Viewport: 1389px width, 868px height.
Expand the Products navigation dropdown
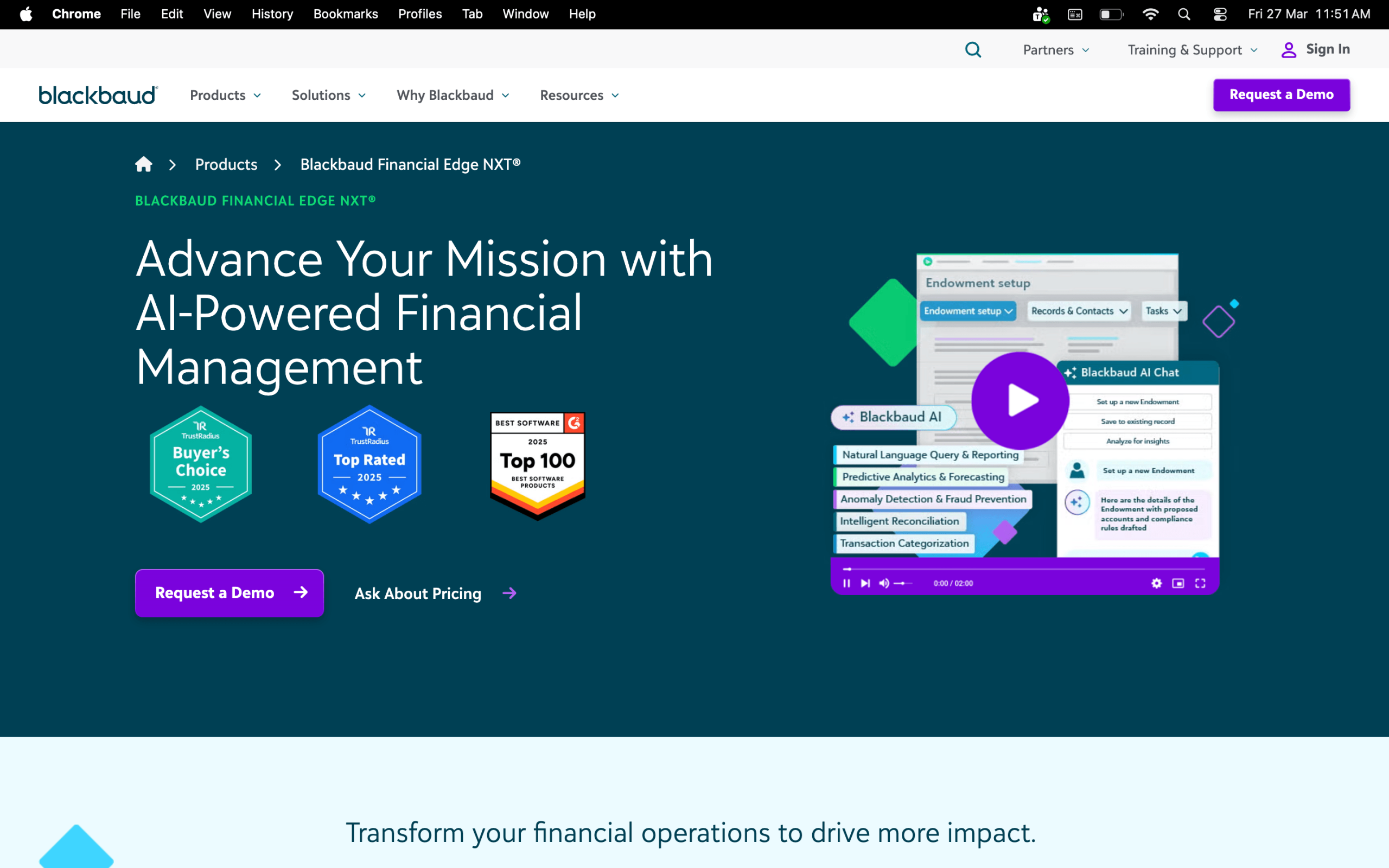point(226,95)
